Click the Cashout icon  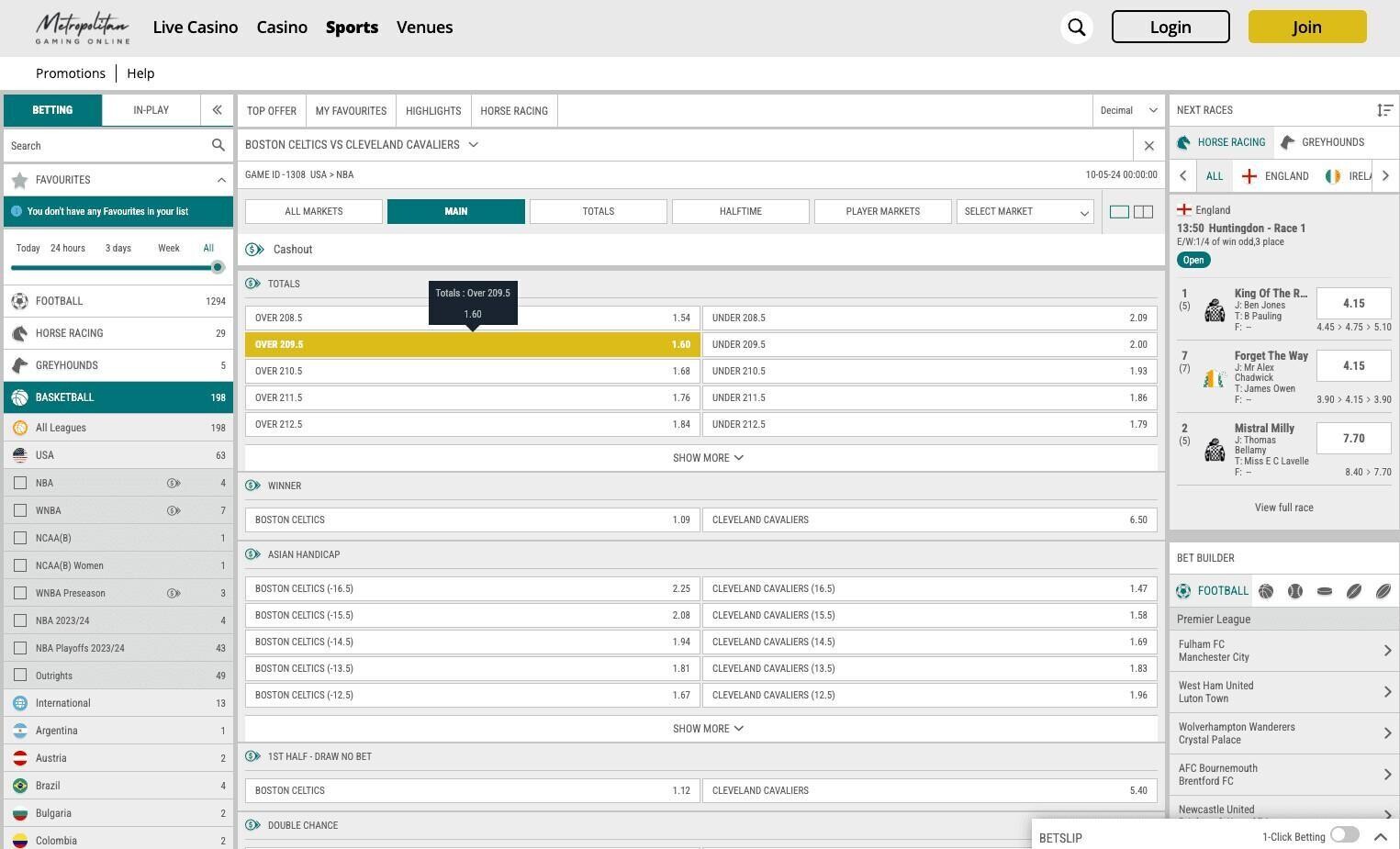coord(254,250)
